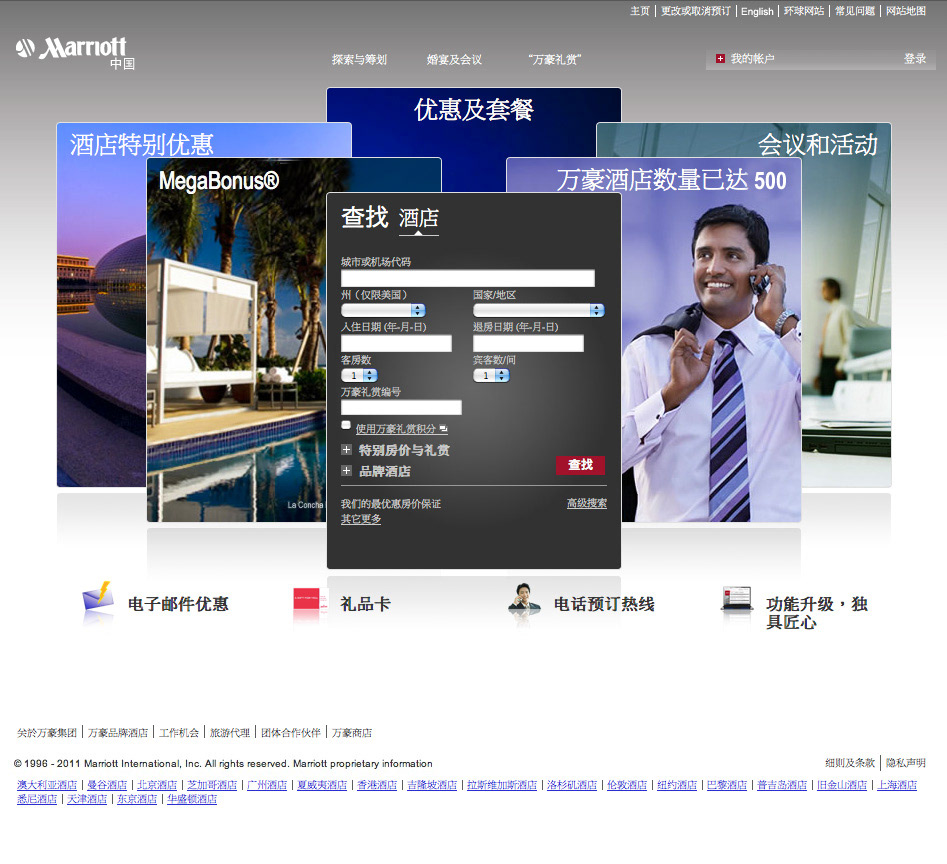
Task: Open the 常见问题 link
Action: coord(855,11)
